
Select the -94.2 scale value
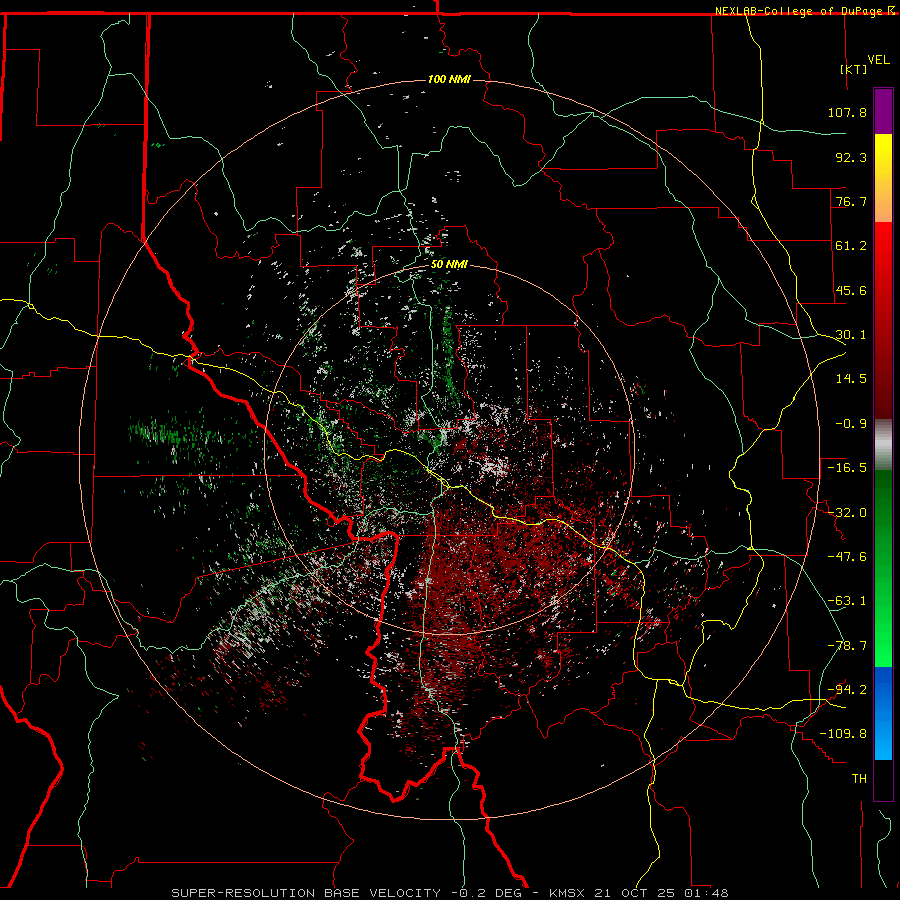point(847,689)
